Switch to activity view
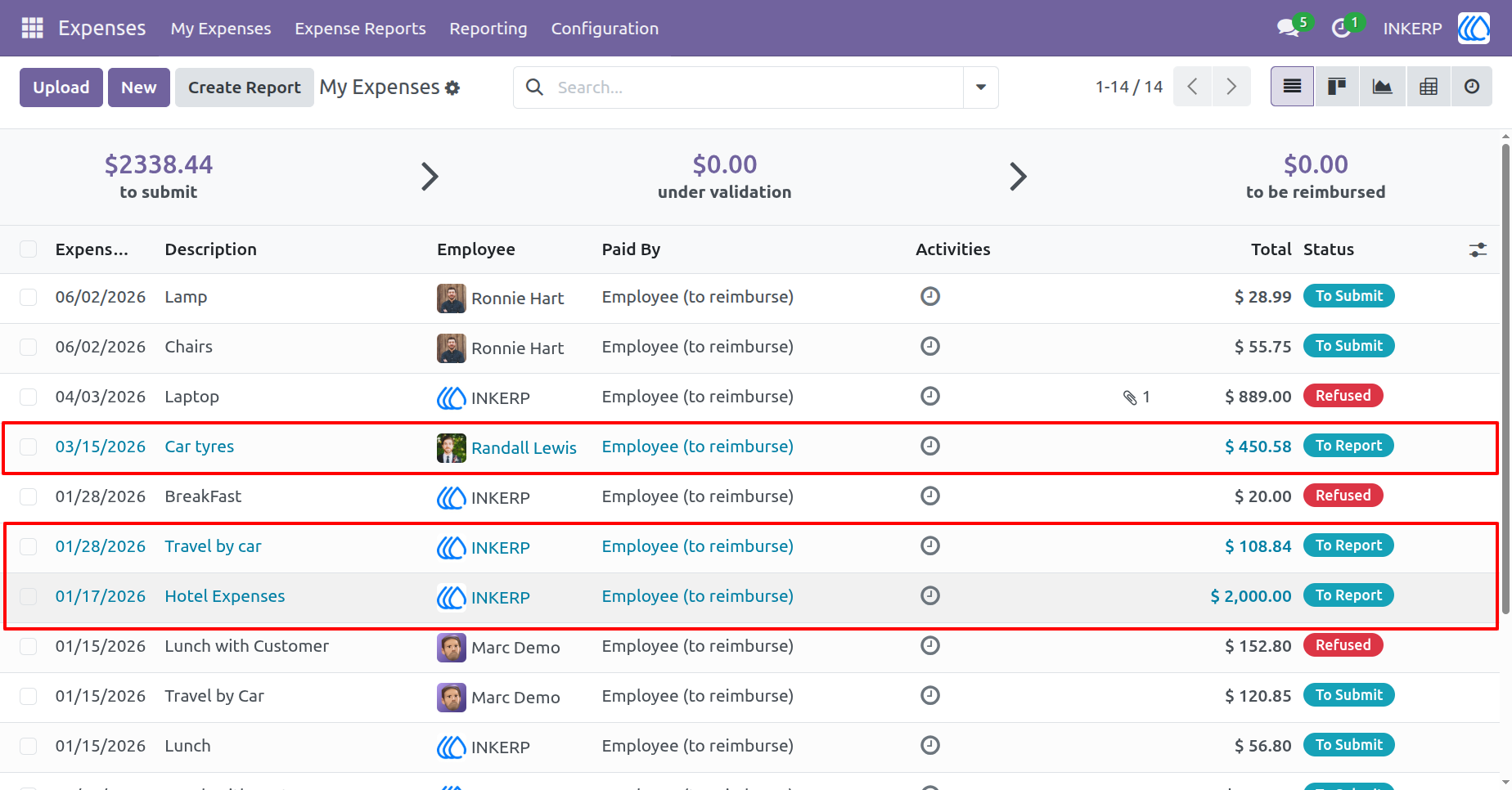Screen dimensions: 1512x790 (1472, 87)
